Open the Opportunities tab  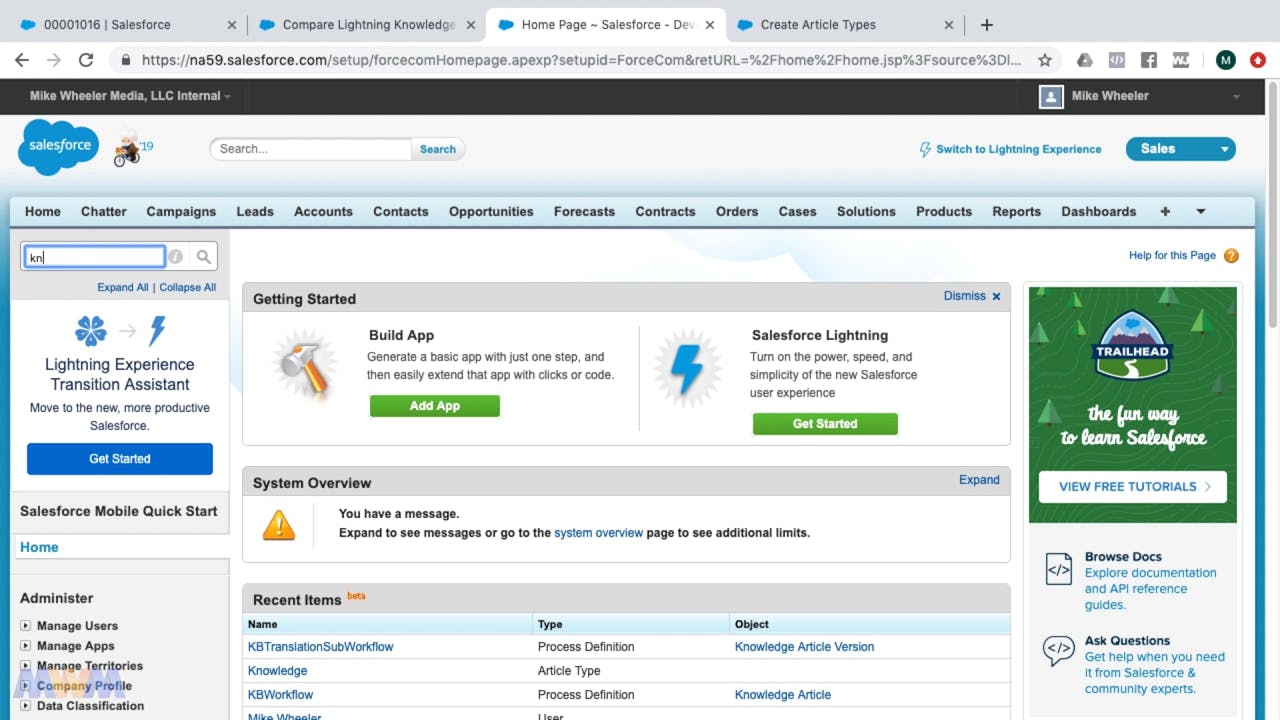pyautogui.click(x=491, y=211)
